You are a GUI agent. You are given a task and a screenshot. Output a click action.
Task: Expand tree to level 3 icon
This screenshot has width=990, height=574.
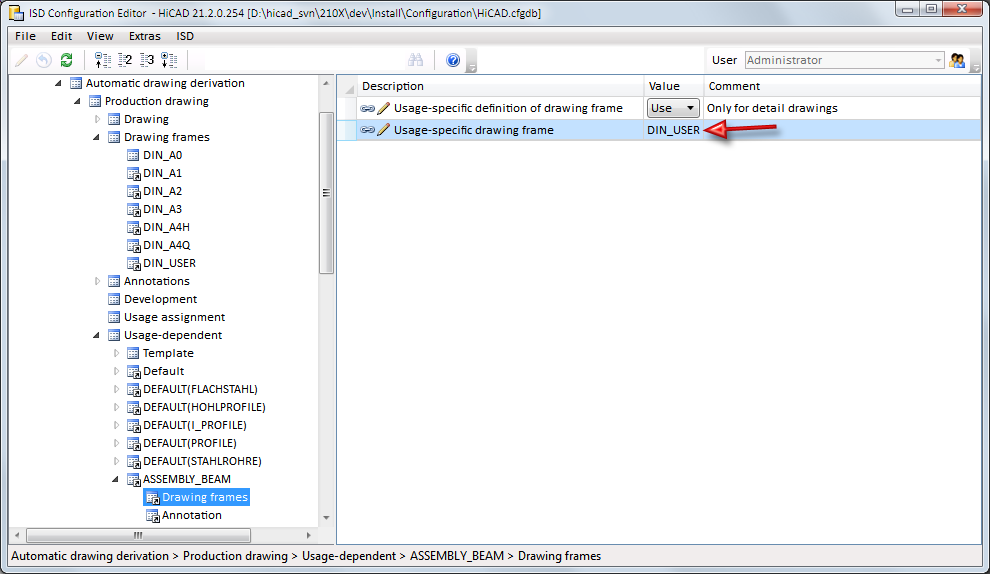point(147,60)
